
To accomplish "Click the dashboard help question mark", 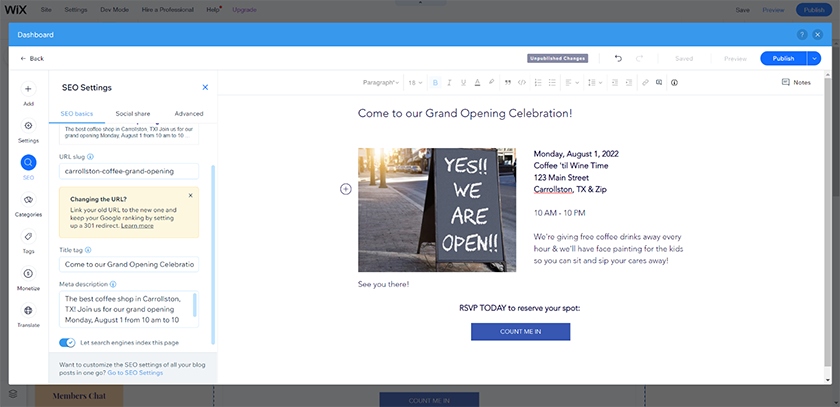I will [802, 35].
